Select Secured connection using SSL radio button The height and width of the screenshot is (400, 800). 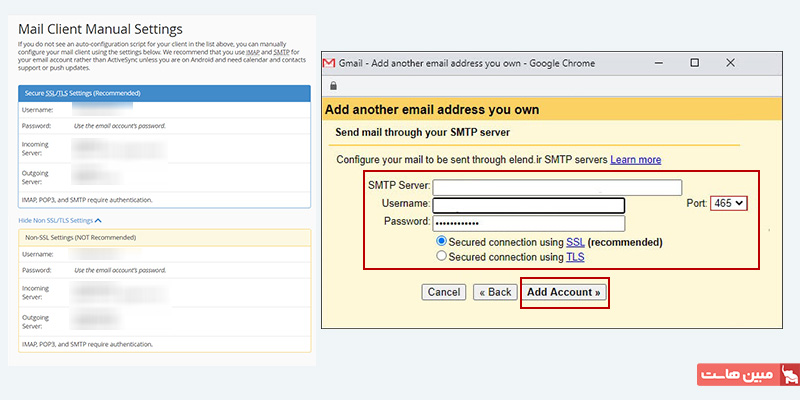tap(442, 241)
